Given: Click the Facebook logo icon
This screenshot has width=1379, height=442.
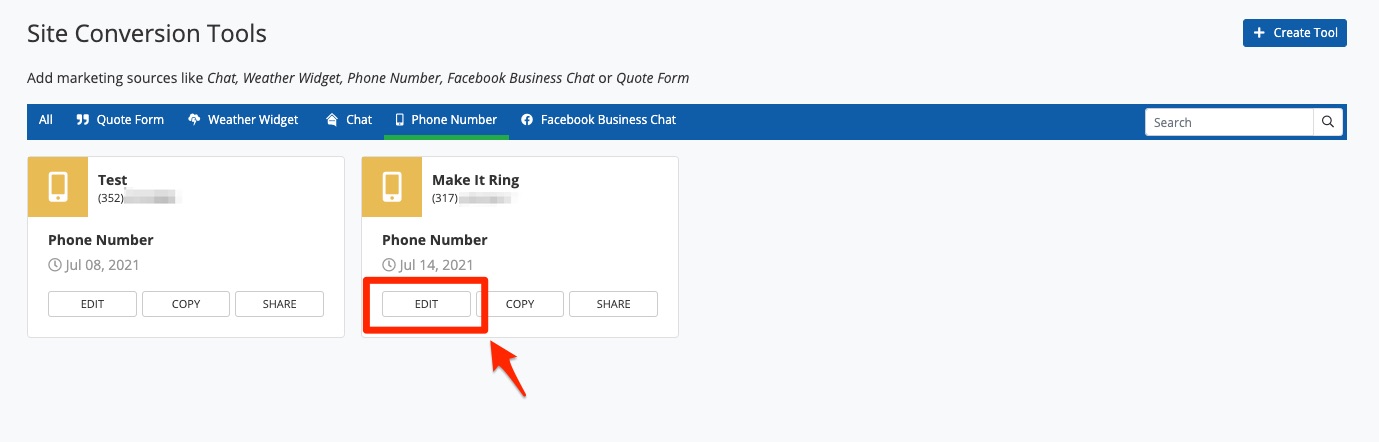Looking at the screenshot, I should pyautogui.click(x=527, y=120).
